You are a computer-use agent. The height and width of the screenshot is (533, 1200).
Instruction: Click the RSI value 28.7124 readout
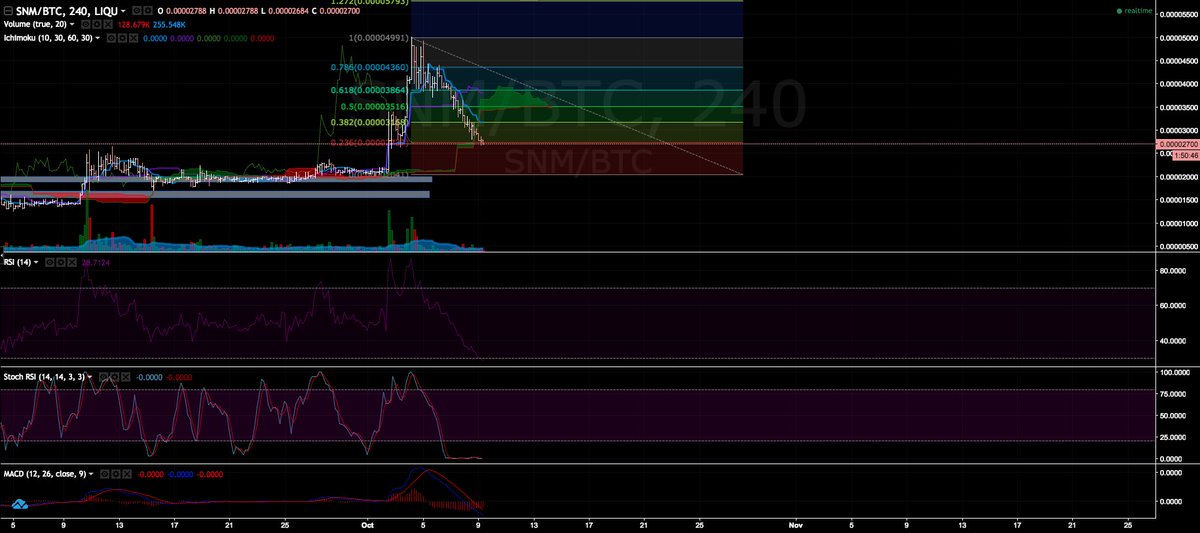tap(96, 262)
